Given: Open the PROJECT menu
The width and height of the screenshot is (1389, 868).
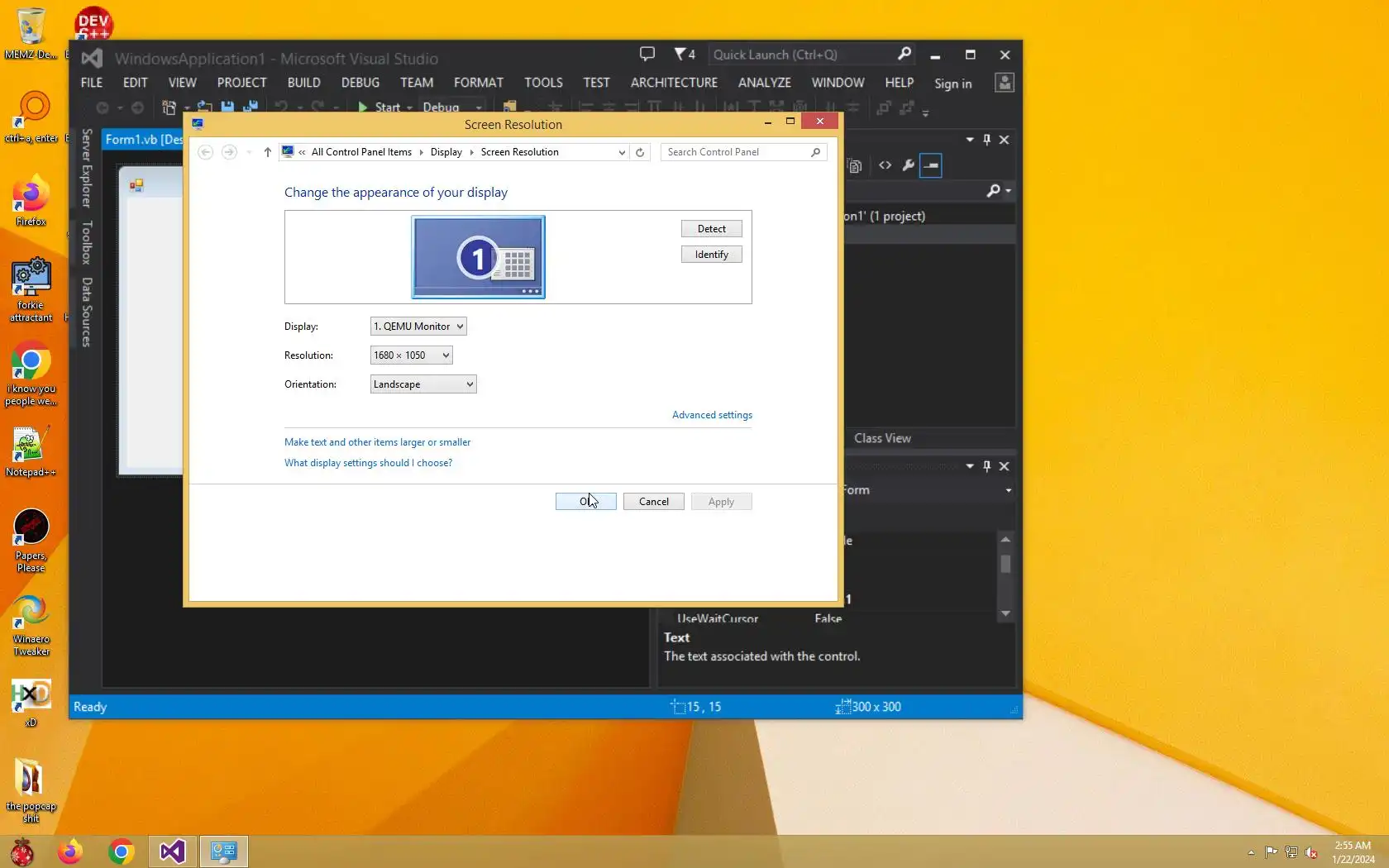Looking at the screenshot, I should (x=241, y=83).
